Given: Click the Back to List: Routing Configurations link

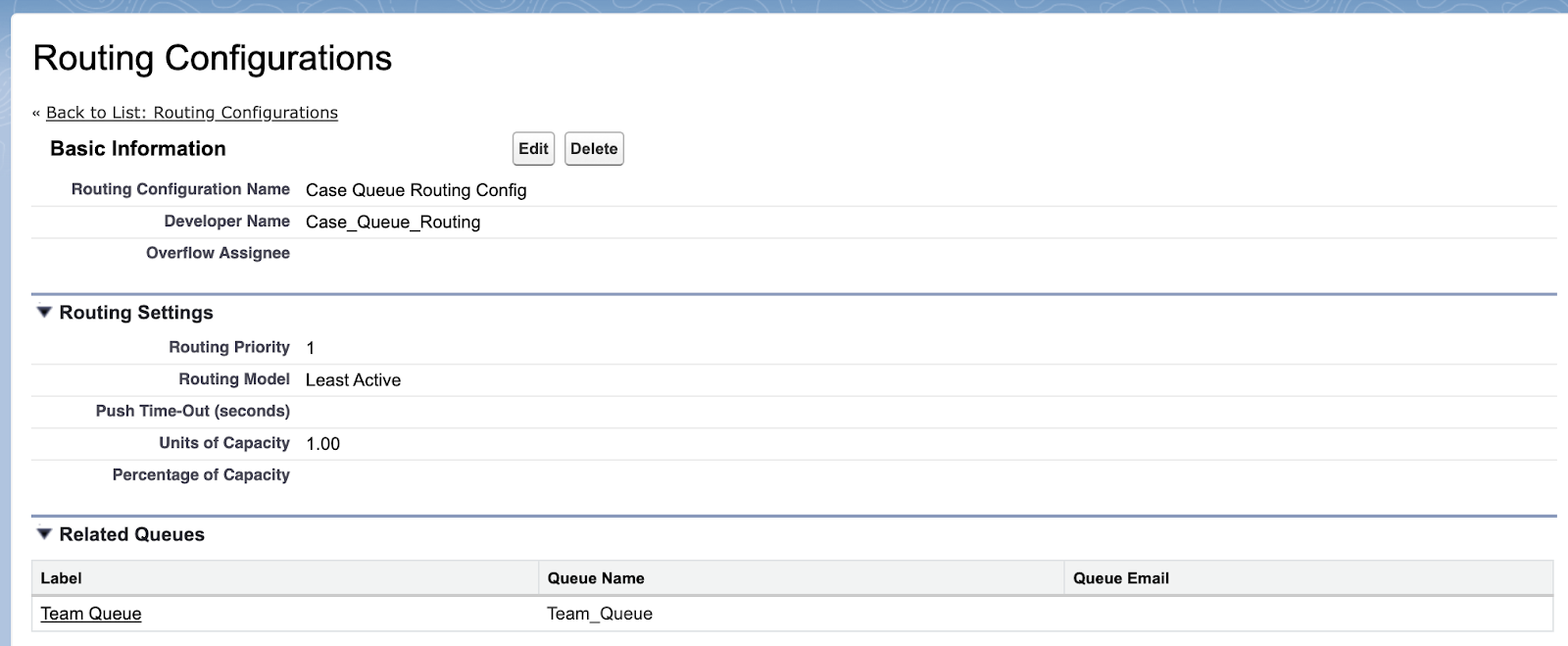Looking at the screenshot, I should tap(191, 113).
